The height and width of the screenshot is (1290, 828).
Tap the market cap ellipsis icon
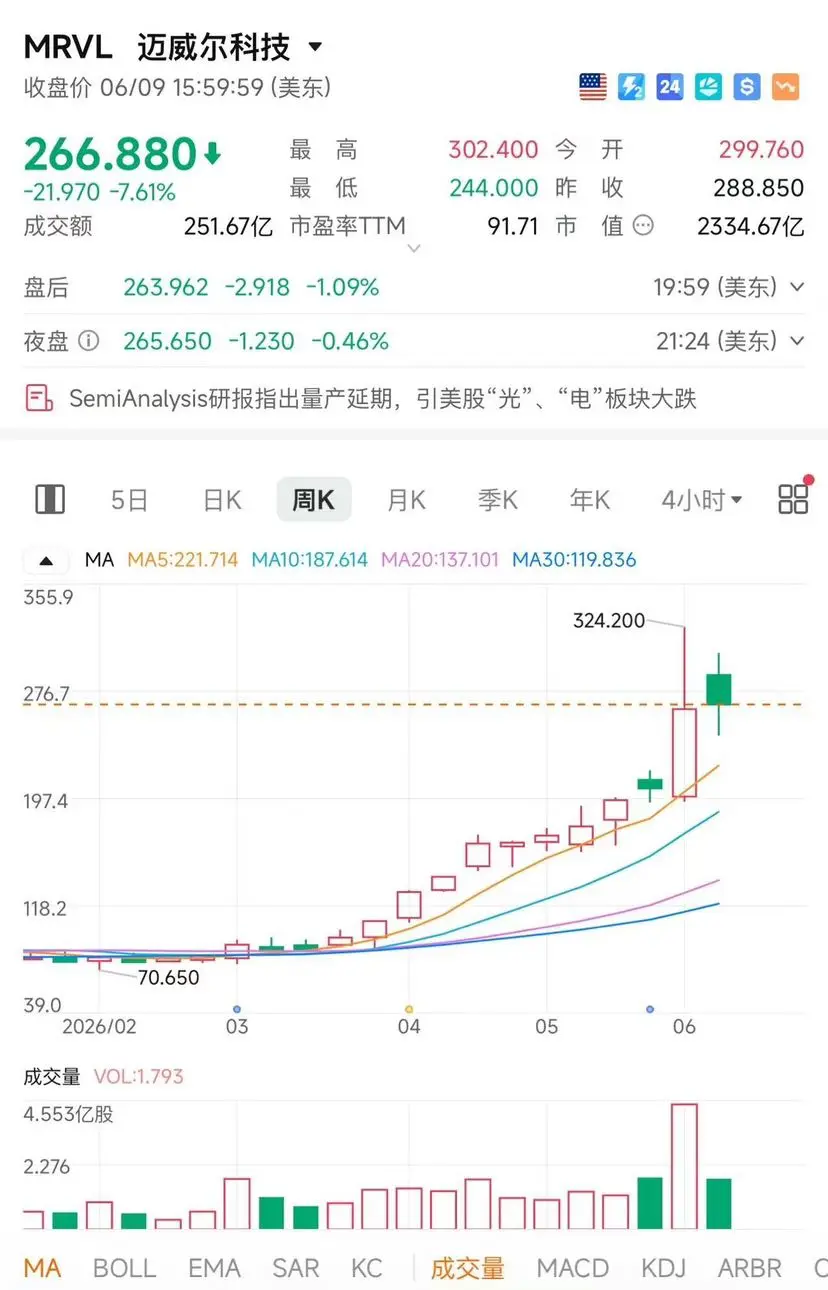pos(644,226)
